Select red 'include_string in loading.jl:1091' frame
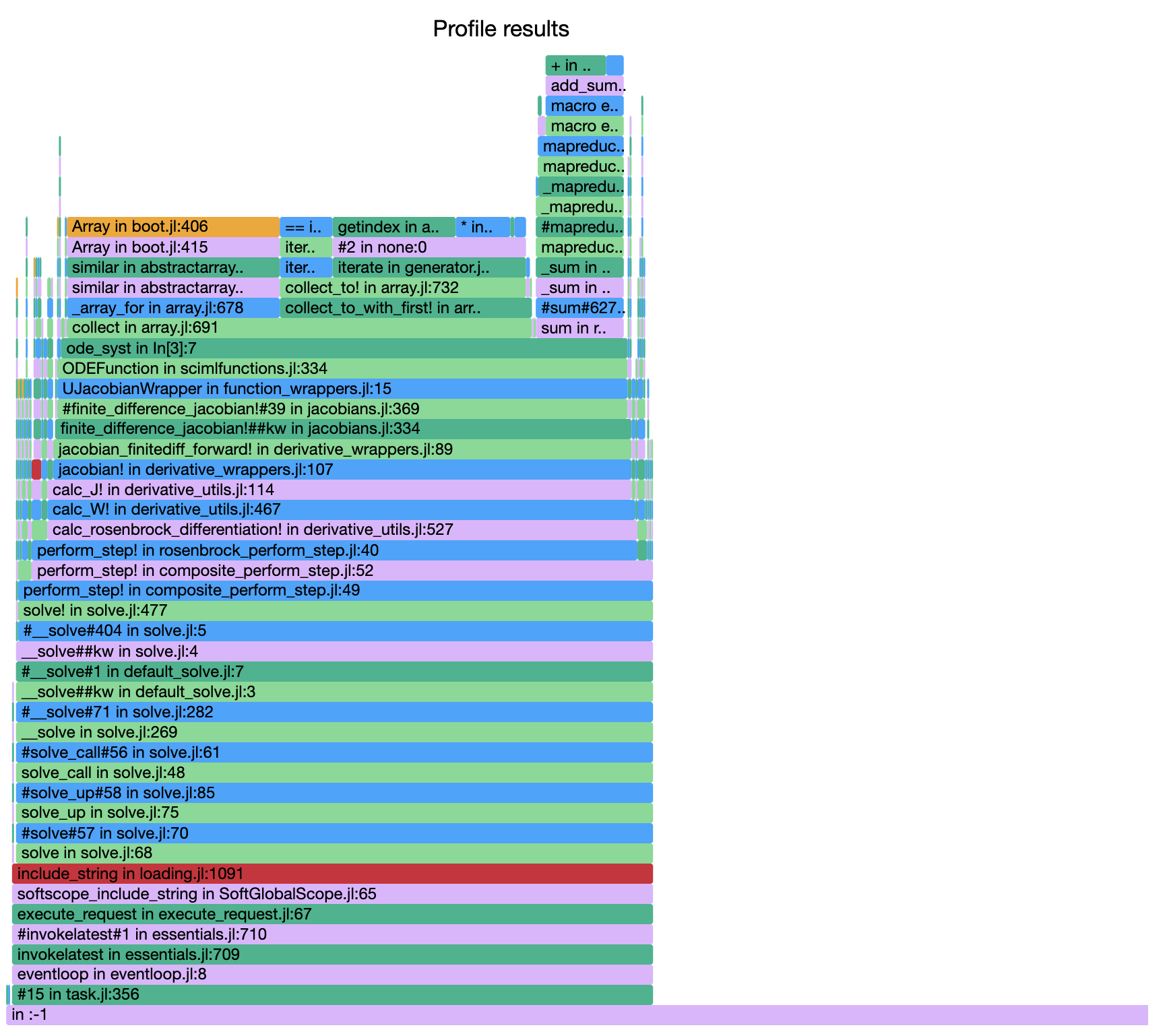The image size is (1167, 1036). coord(332,874)
